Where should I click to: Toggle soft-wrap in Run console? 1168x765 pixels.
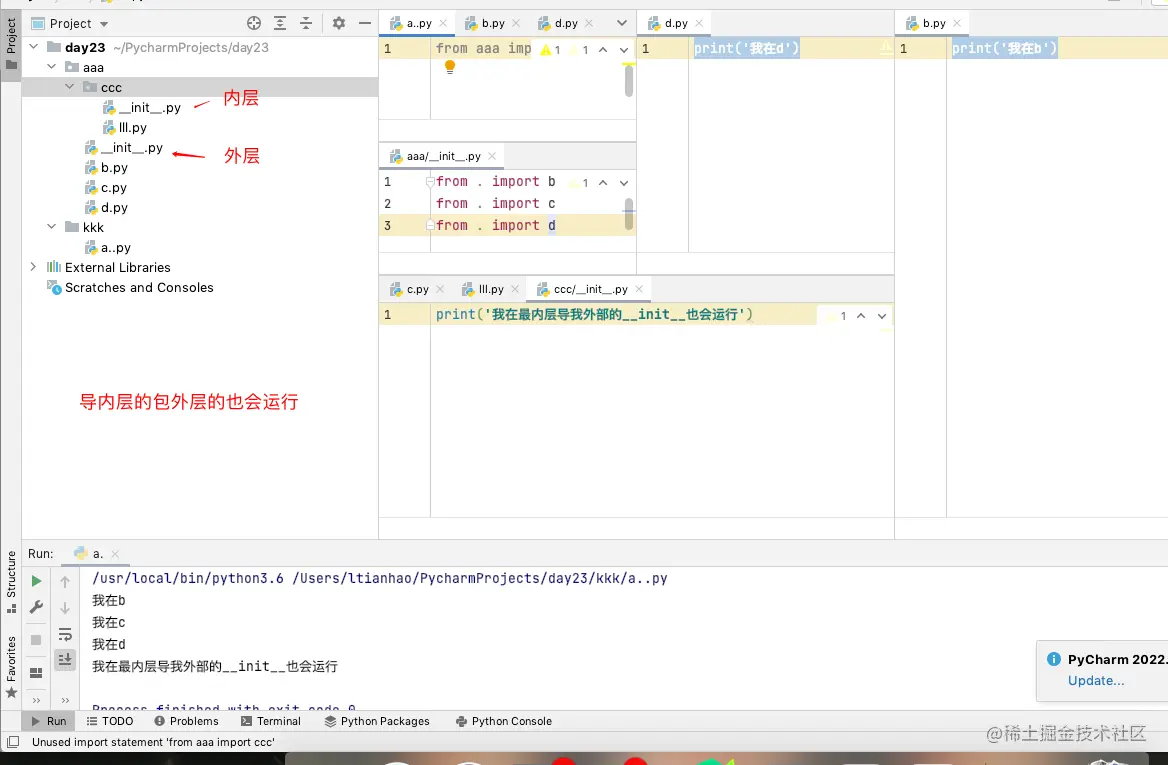(x=65, y=635)
